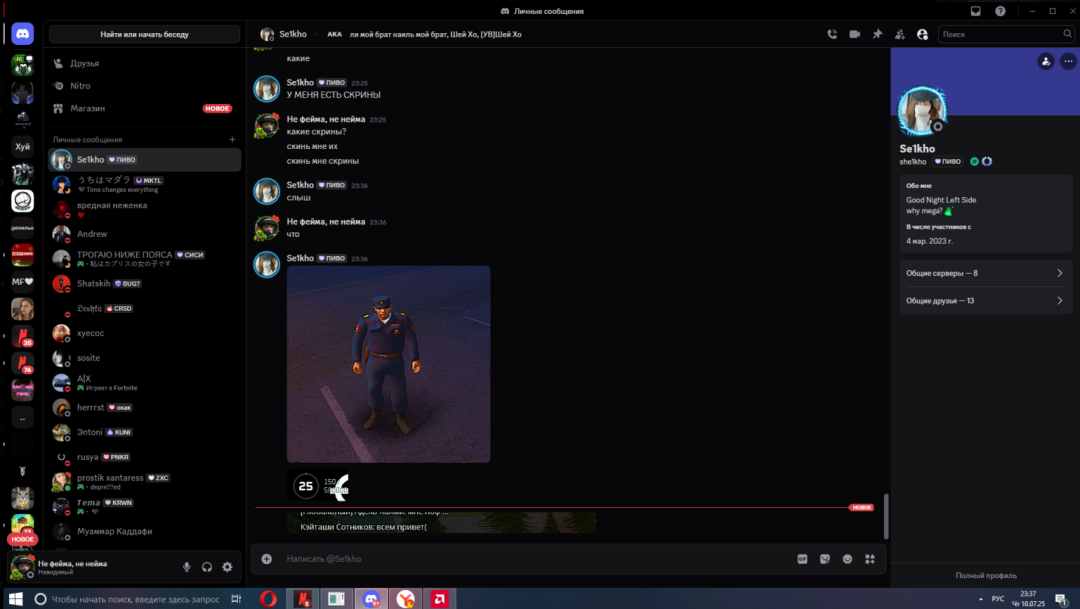1080x609 pixels.
Task: Toggle headphones deafen
Action: (x=207, y=567)
